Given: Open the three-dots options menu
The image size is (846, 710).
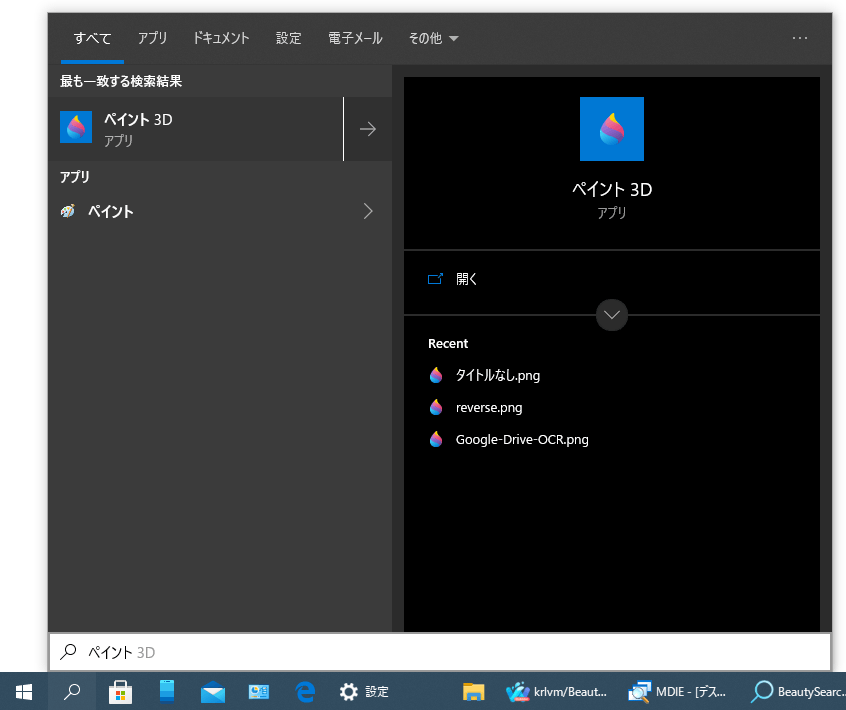Looking at the screenshot, I should pos(800,38).
